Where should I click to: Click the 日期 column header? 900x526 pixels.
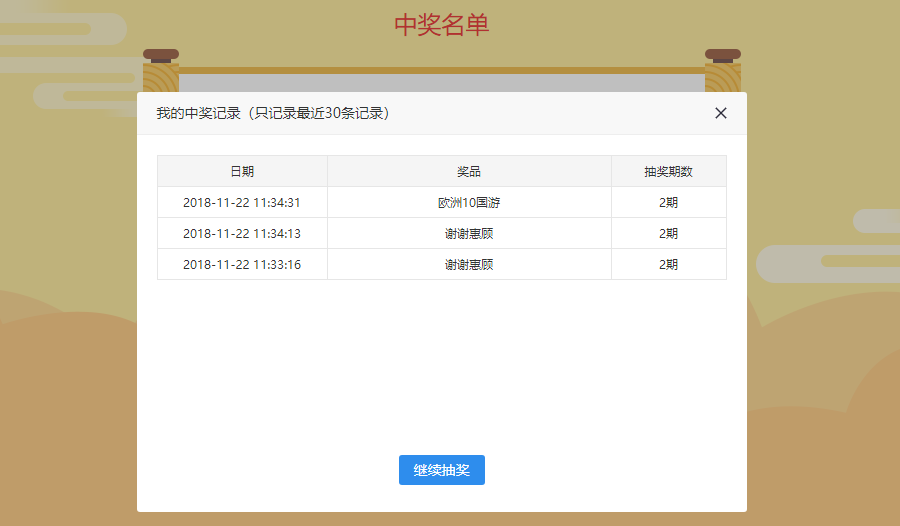pyautogui.click(x=242, y=172)
